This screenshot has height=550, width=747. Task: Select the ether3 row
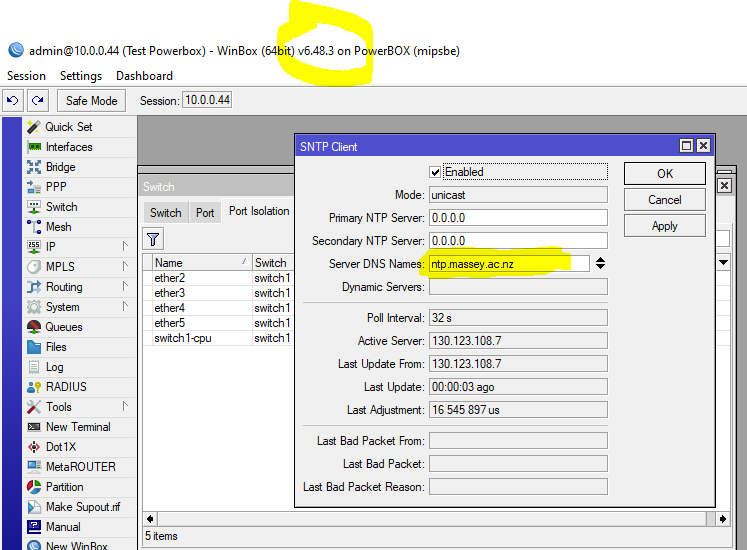[x=218, y=293]
